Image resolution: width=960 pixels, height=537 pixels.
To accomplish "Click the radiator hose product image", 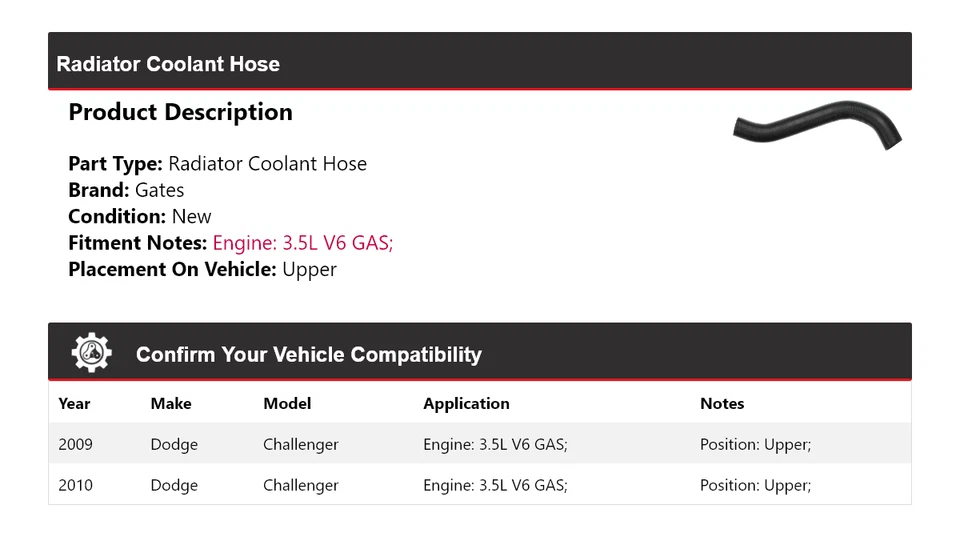I will click(x=817, y=124).
